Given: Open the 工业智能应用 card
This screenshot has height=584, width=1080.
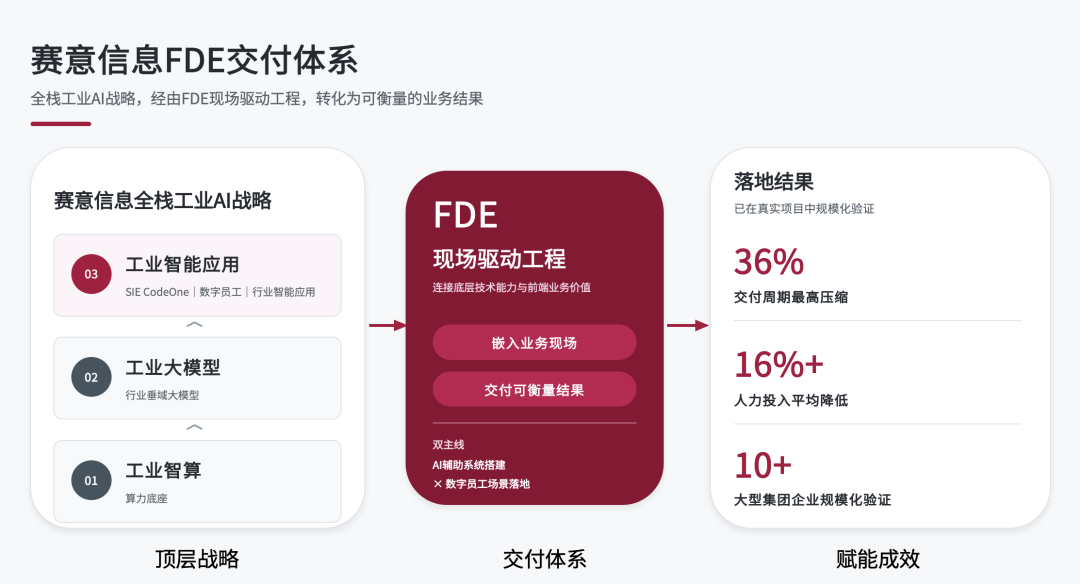Looking at the screenshot, I should [198, 275].
